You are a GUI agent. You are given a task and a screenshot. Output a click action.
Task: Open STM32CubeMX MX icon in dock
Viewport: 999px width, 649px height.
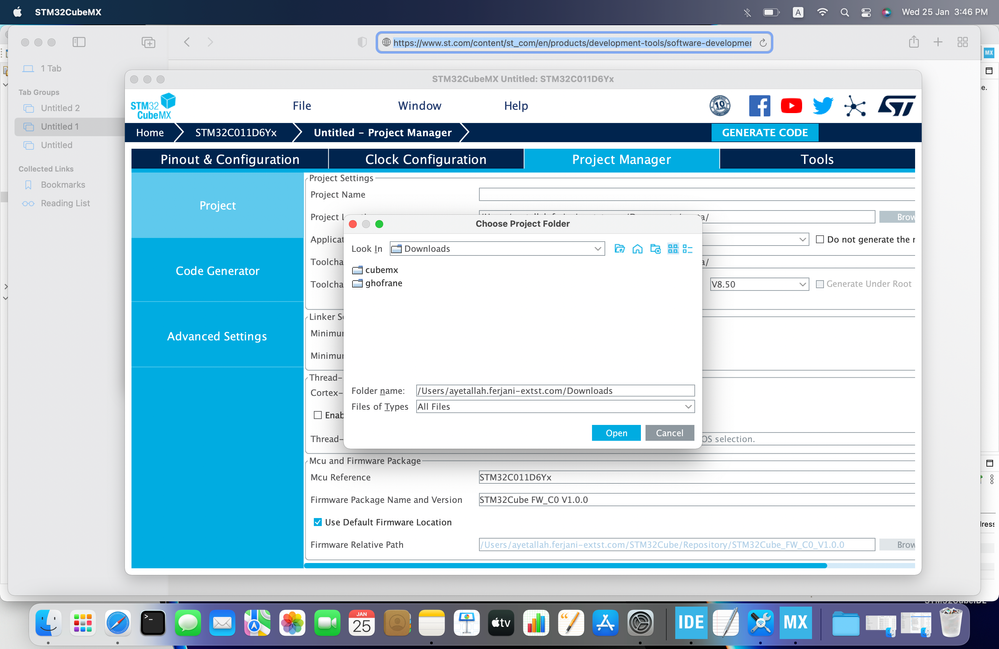[795, 622]
